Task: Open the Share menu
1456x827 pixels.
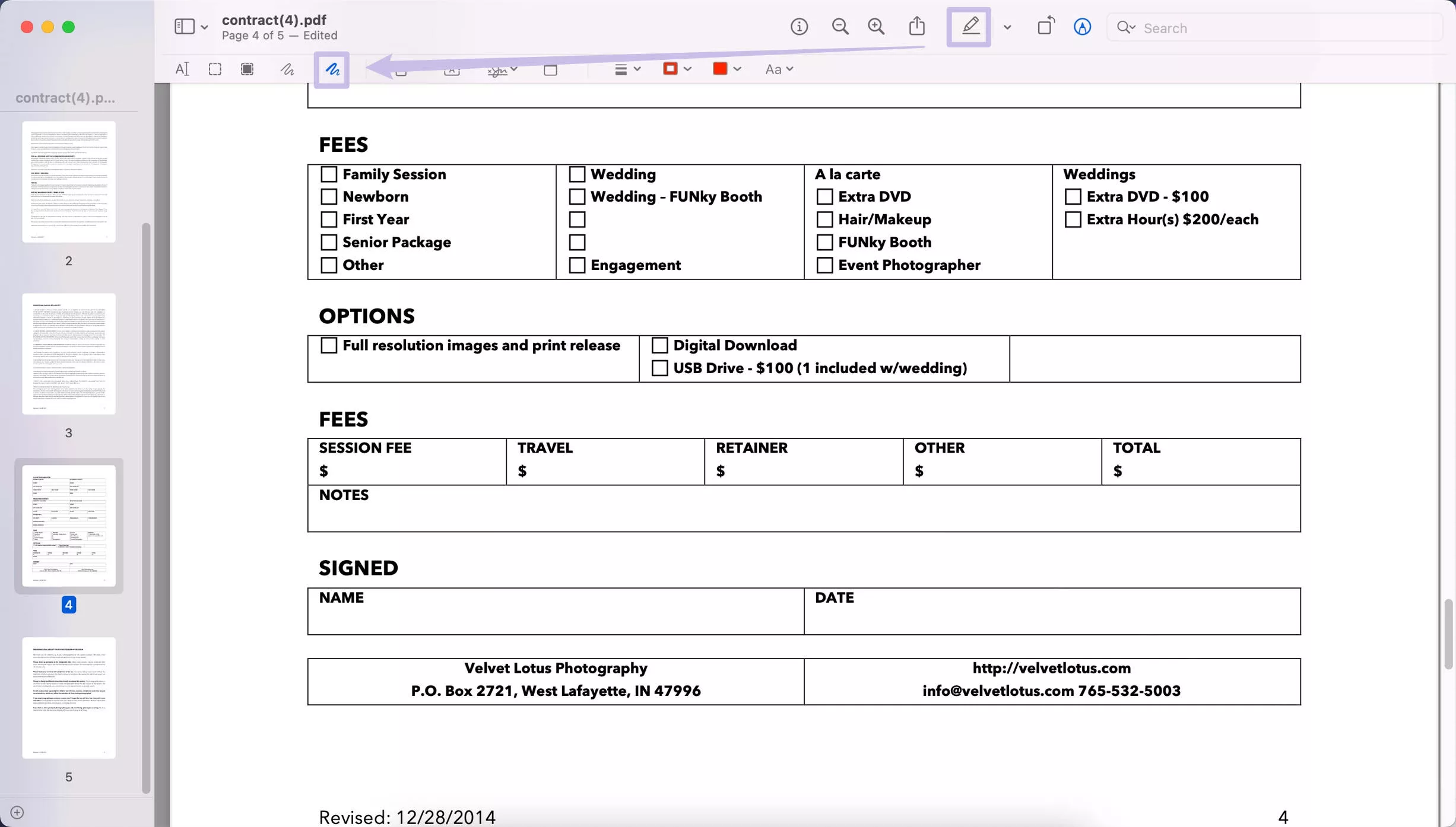Action: tap(916, 27)
